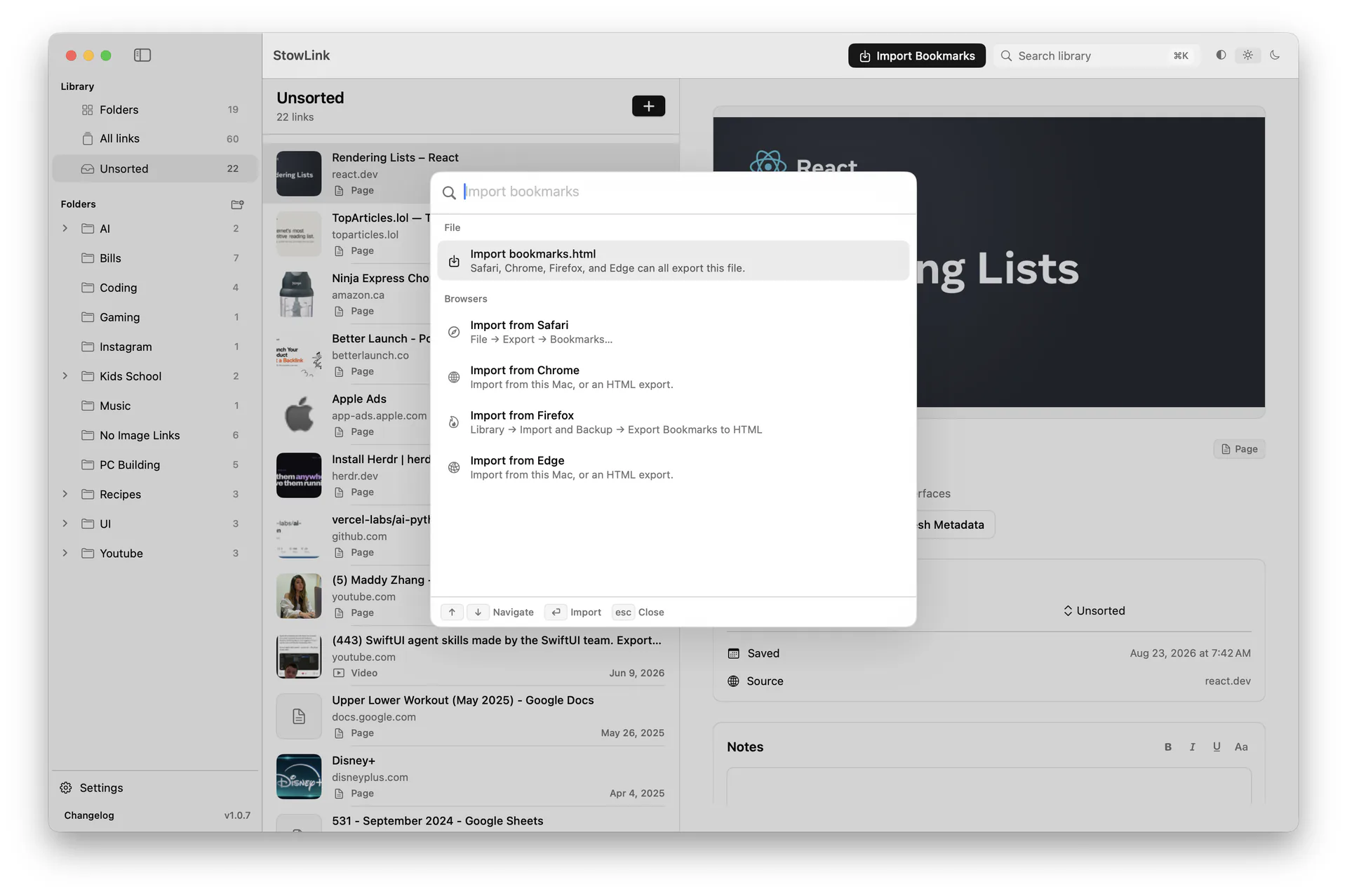
Task: Choose Import bookmarks.html option
Action: (673, 261)
